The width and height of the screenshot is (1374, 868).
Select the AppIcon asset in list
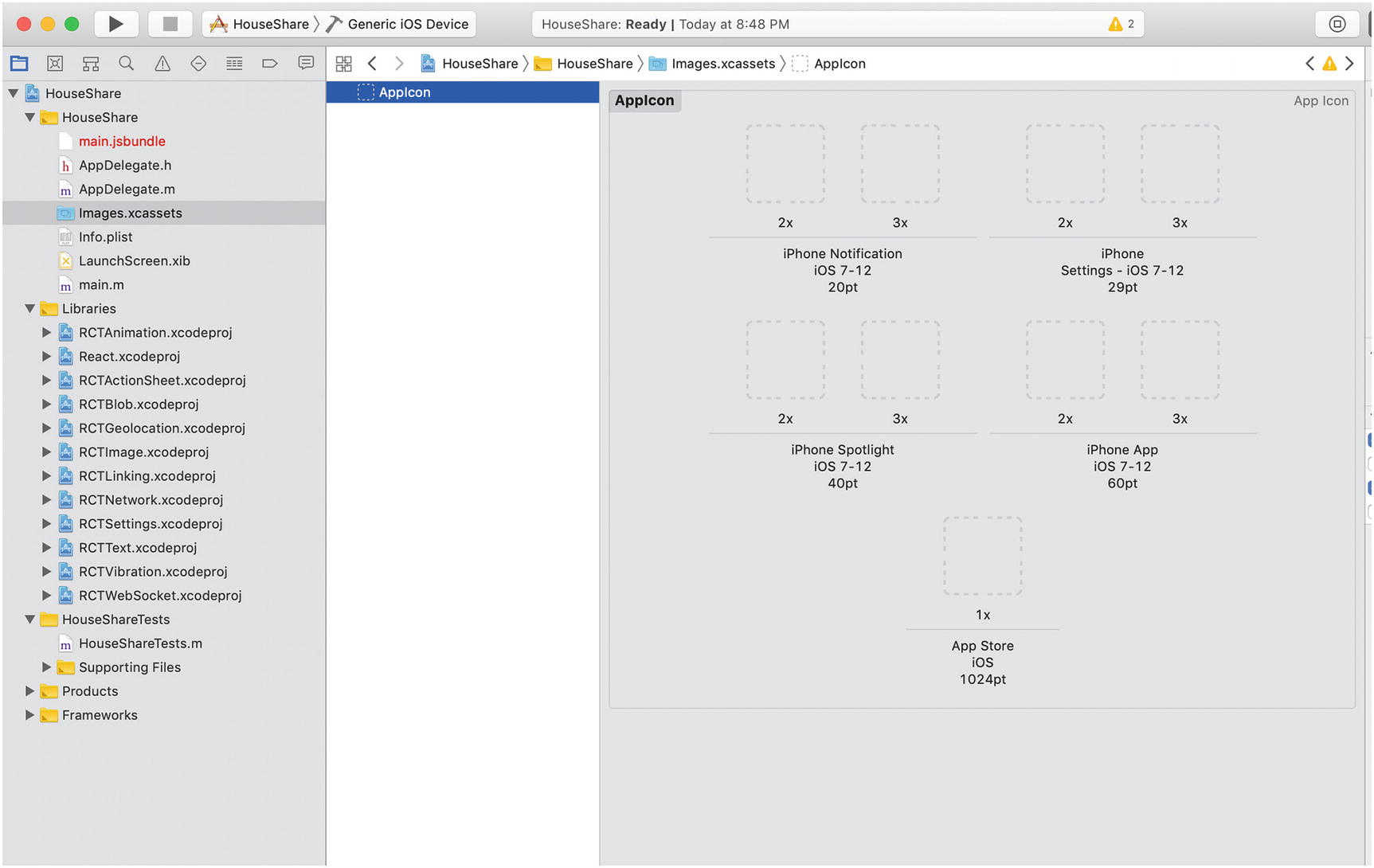tap(405, 92)
